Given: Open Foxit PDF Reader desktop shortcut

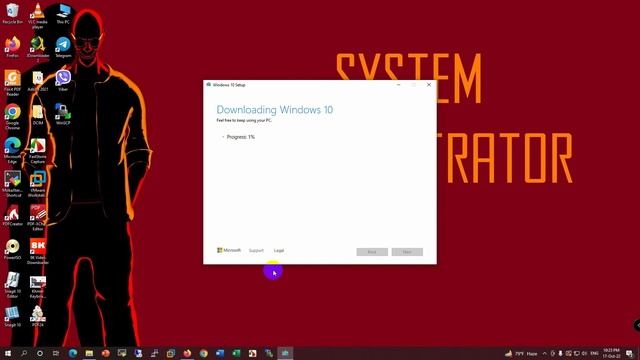Looking at the screenshot, I should [x=12, y=83].
